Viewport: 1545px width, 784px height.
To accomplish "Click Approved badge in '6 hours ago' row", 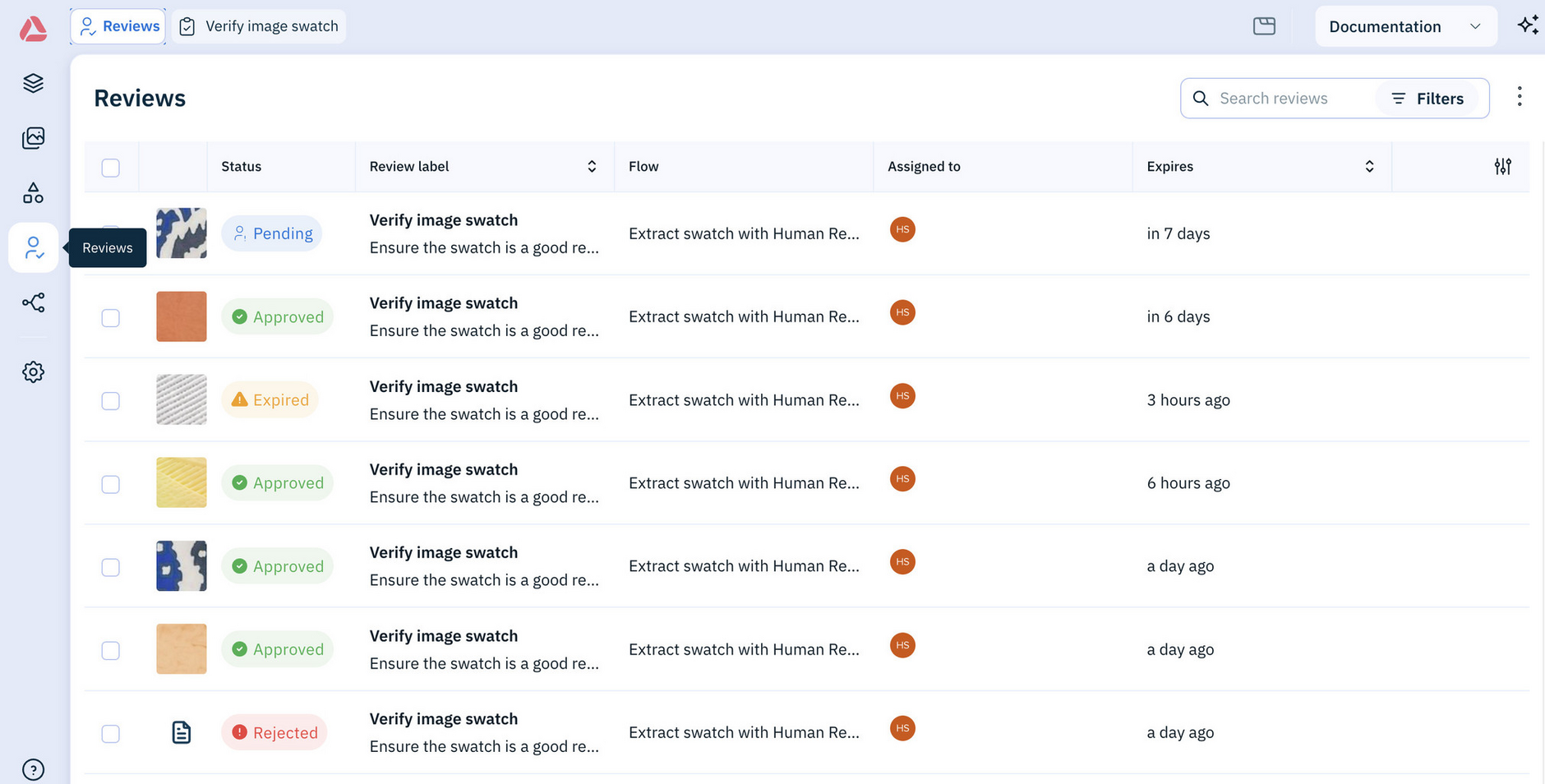I will pos(277,483).
